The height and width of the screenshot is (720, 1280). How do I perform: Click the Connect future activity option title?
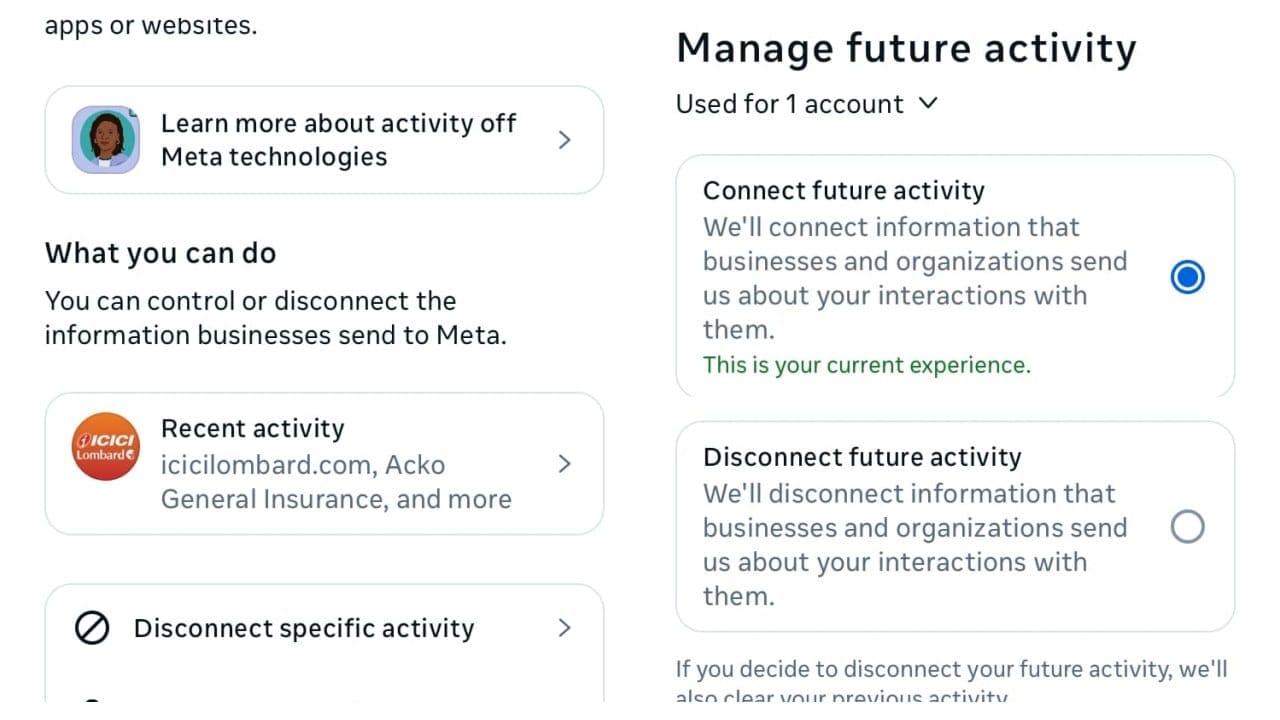(x=843, y=191)
